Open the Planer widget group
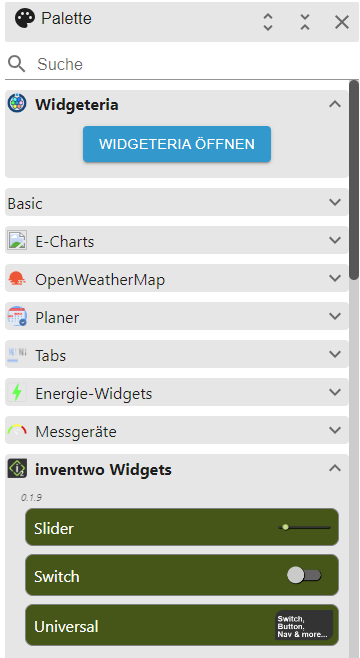Screen dimensions: 360x658 pos(177,316)
